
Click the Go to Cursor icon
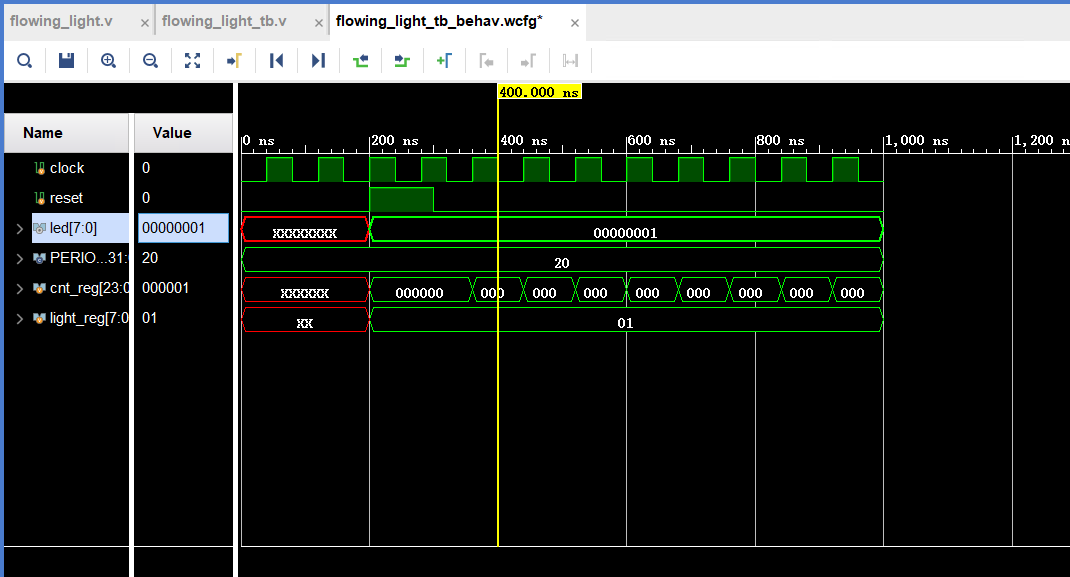(234, 61)
